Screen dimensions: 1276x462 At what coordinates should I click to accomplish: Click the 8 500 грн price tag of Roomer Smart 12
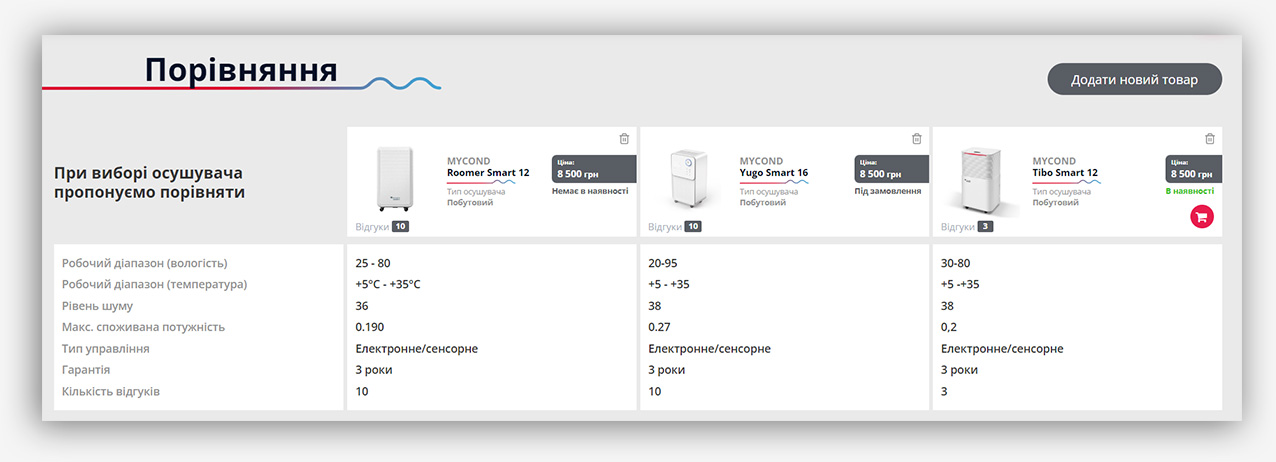coord(594,169)
